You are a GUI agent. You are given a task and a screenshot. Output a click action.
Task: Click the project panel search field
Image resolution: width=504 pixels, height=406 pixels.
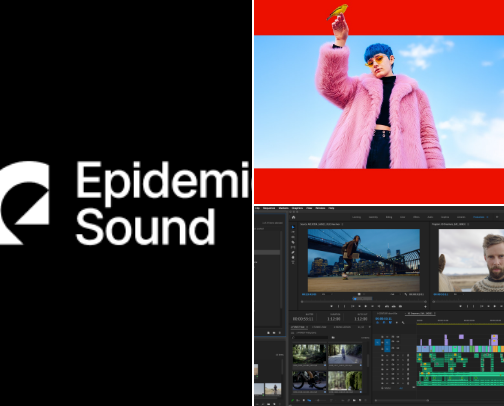(310, 338)
